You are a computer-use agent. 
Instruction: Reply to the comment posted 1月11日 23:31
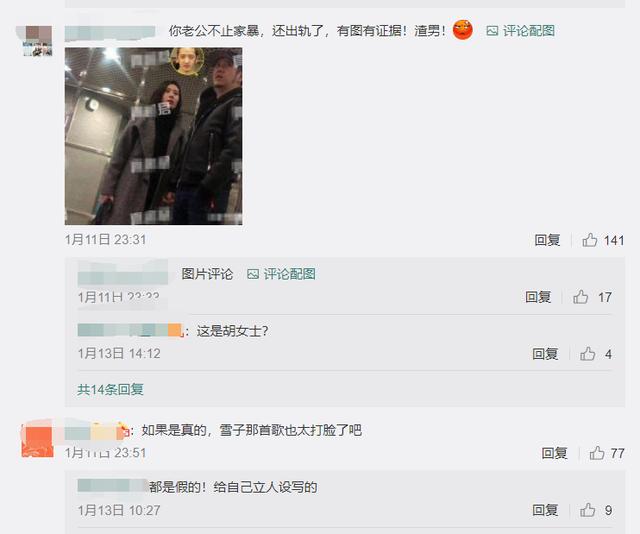point(547,240)
